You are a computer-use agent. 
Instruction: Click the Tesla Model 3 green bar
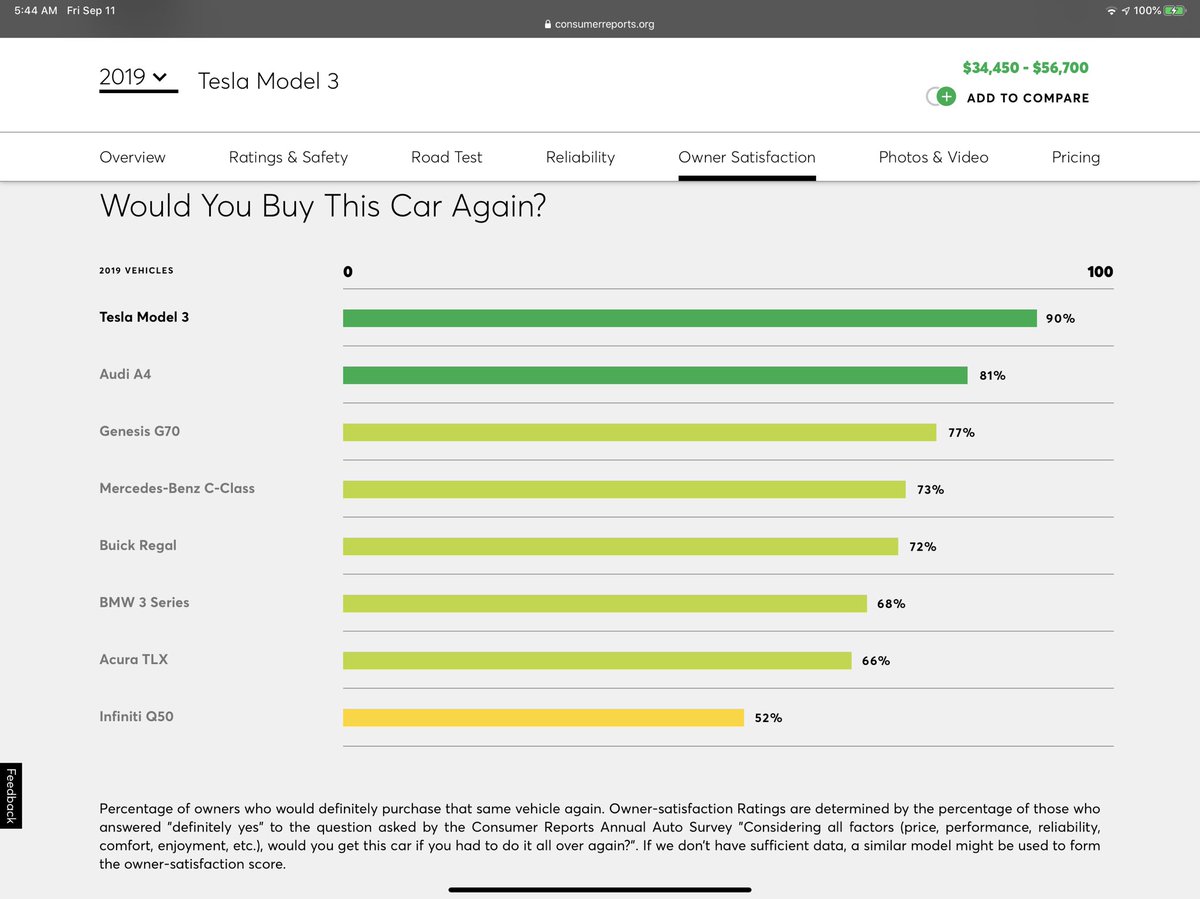click(690, 318)
